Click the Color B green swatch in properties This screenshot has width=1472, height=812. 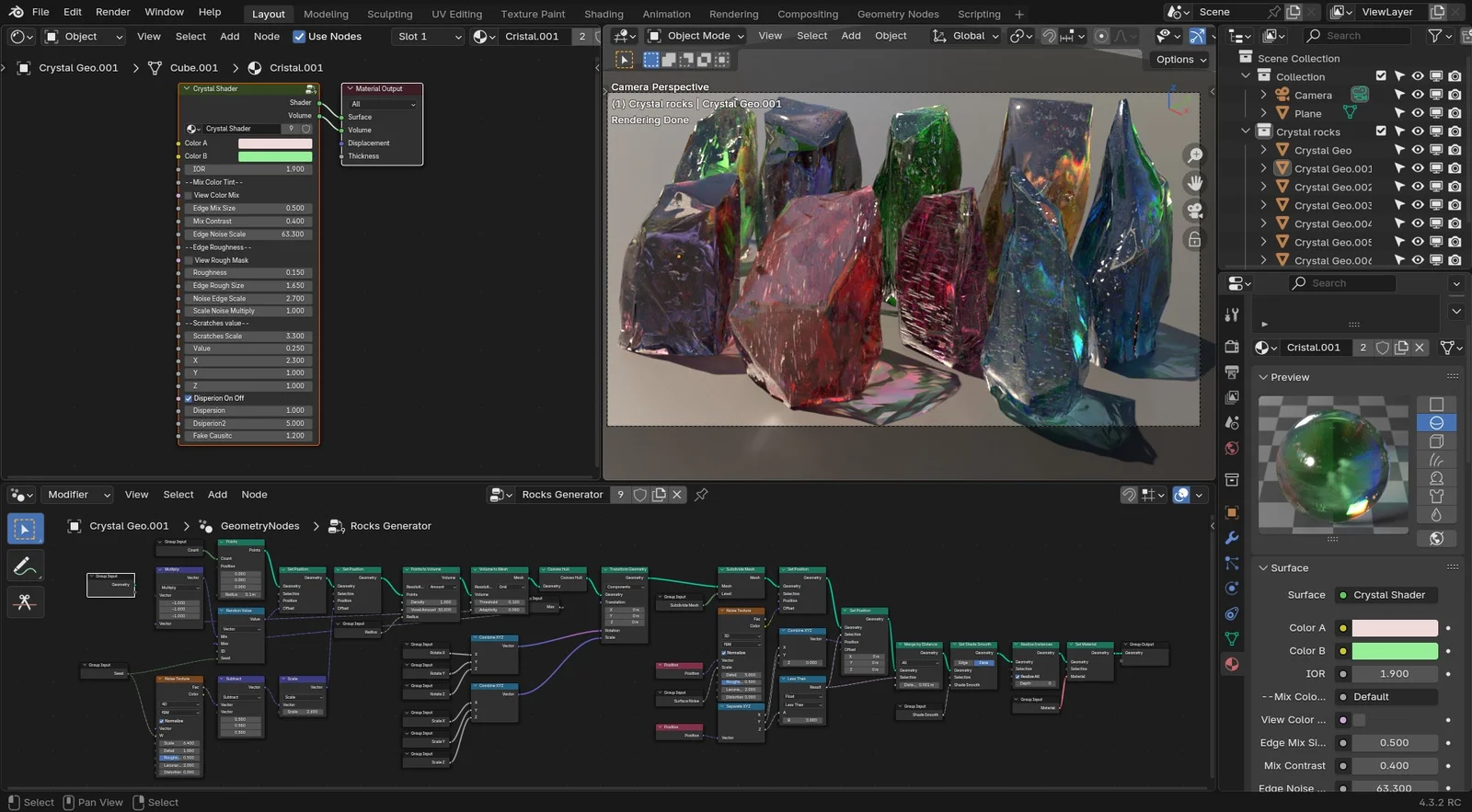click(1394, 651)
